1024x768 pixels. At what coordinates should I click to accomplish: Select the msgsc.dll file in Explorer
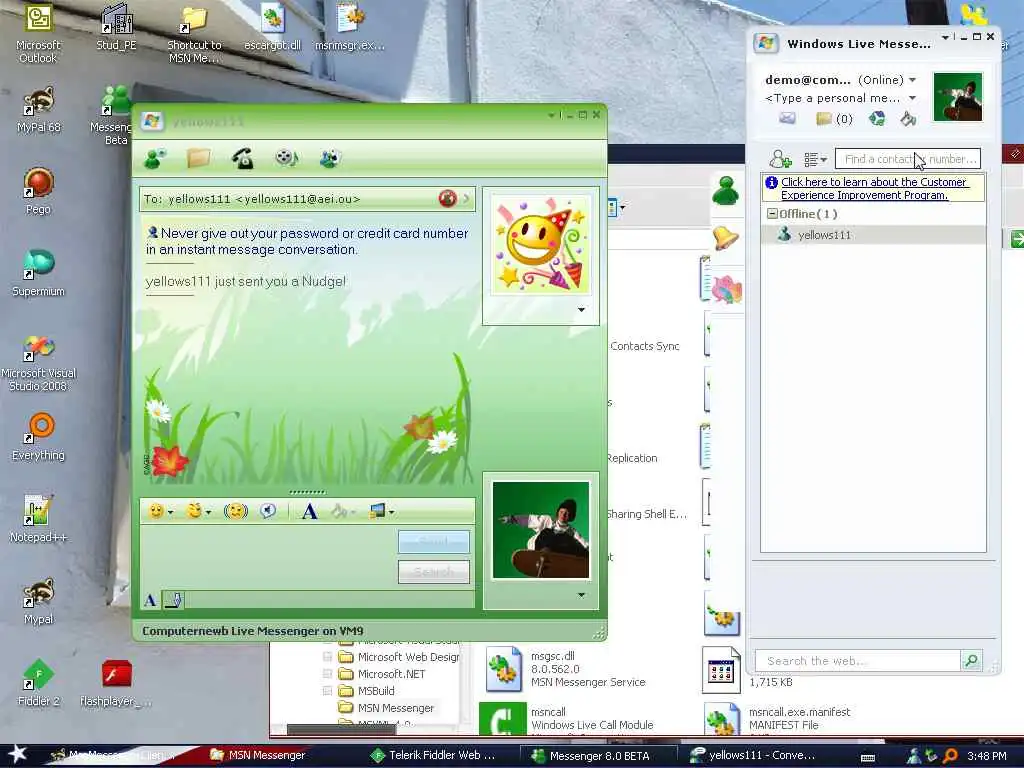(565, 669)
